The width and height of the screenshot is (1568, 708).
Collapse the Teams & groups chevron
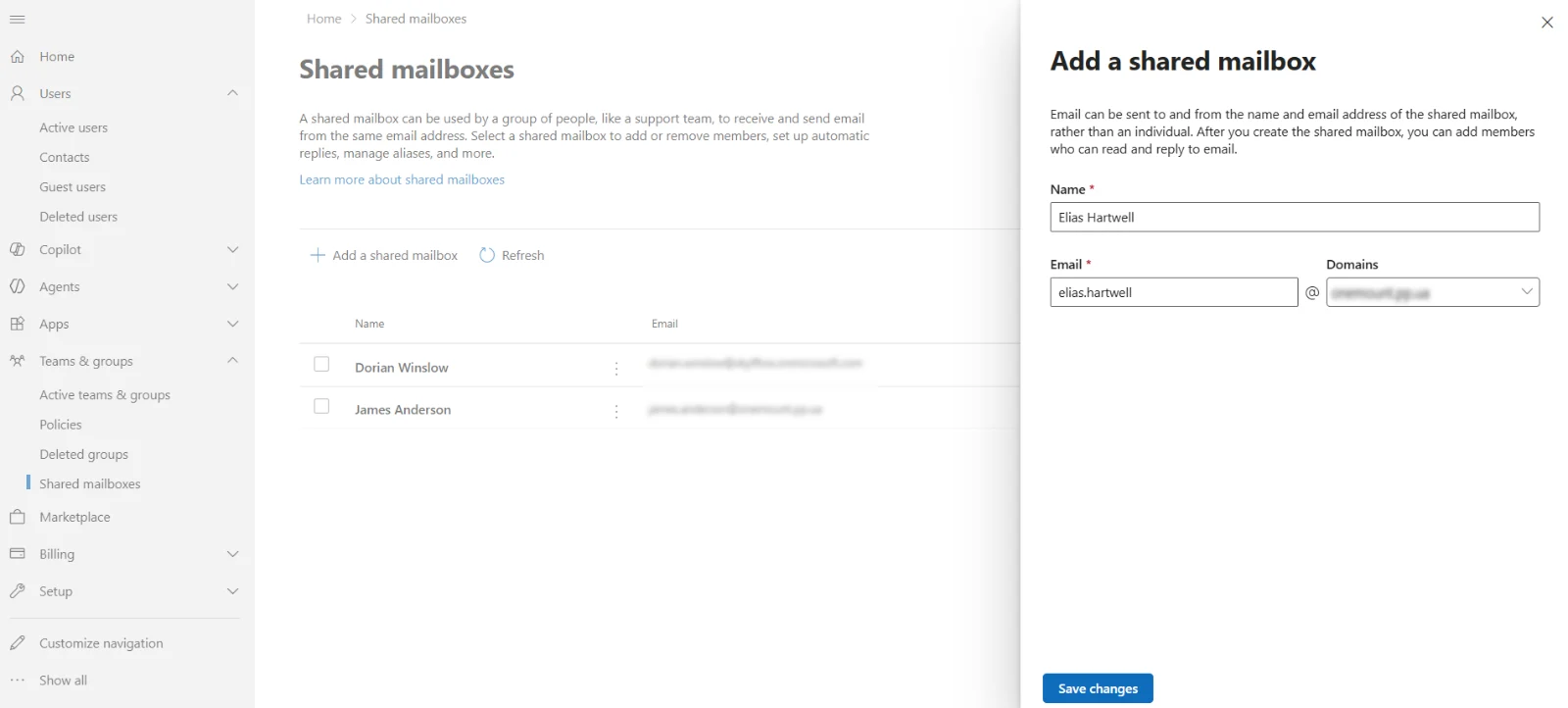tap(232, 361)
